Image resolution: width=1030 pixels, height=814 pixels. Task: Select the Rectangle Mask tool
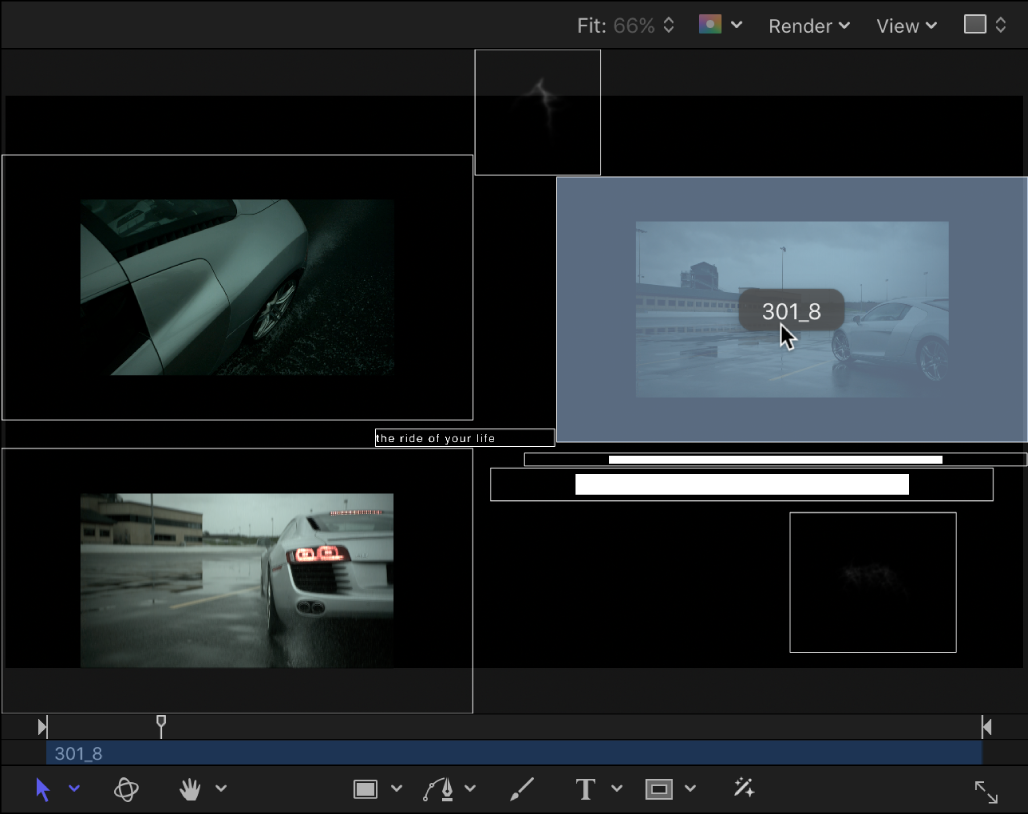(x=658, y=789)
